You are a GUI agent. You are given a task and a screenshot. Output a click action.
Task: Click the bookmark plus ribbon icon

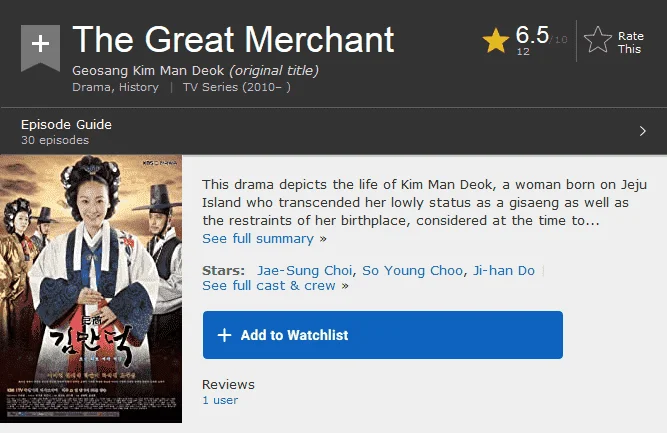(x=40, y=48)
